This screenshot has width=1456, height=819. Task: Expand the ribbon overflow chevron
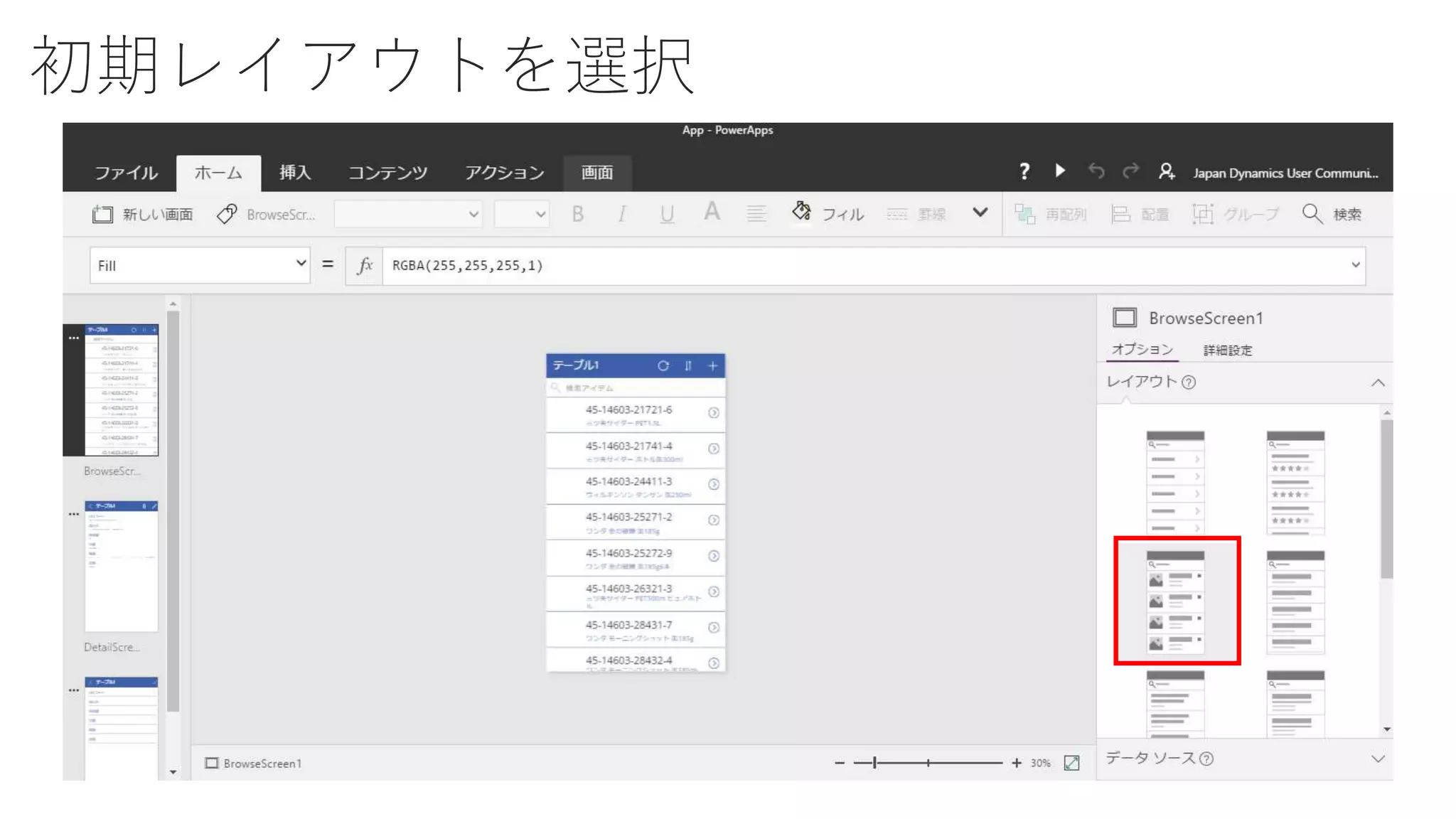[980, 213]
